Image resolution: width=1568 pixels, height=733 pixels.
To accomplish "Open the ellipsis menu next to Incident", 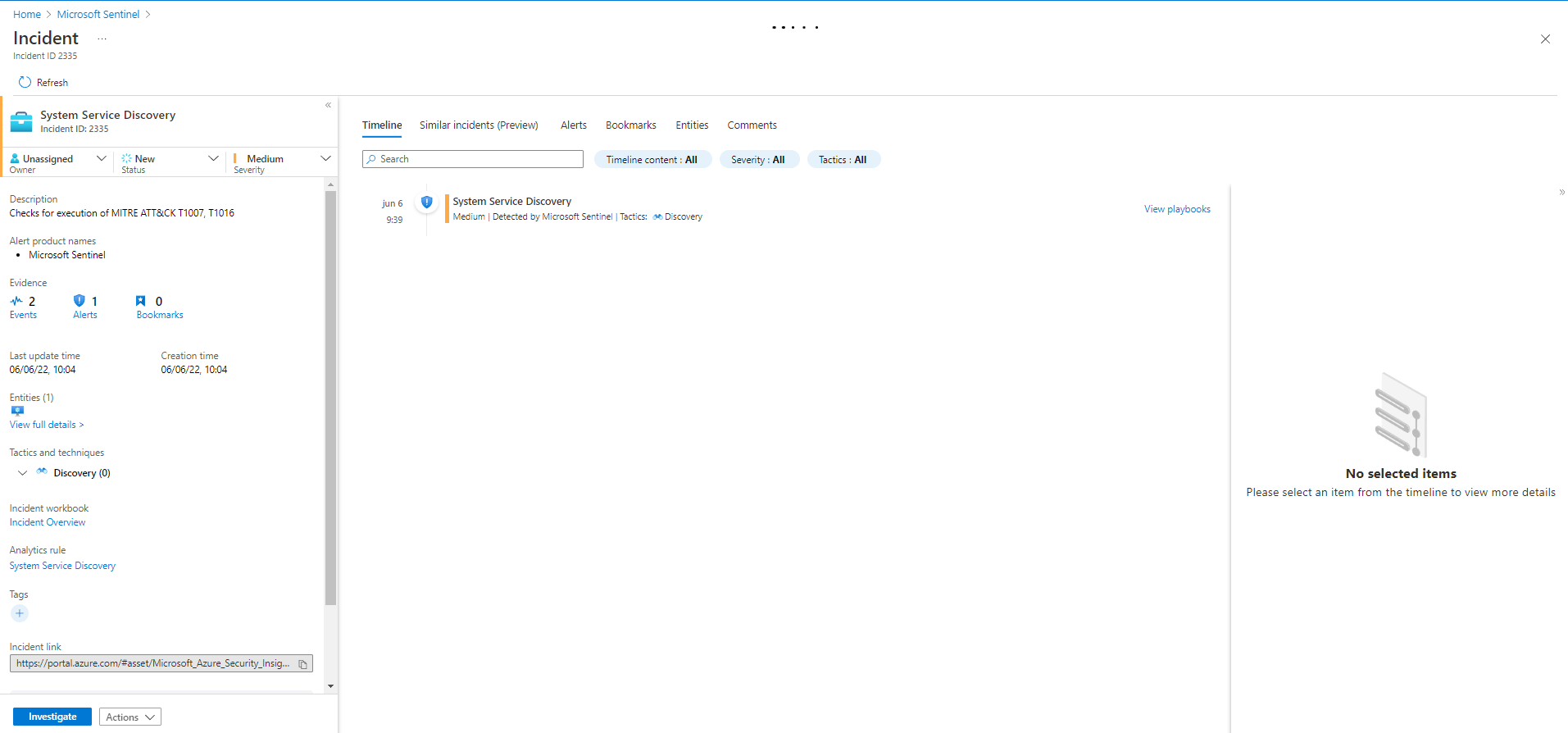I will [x=102, y=39].
